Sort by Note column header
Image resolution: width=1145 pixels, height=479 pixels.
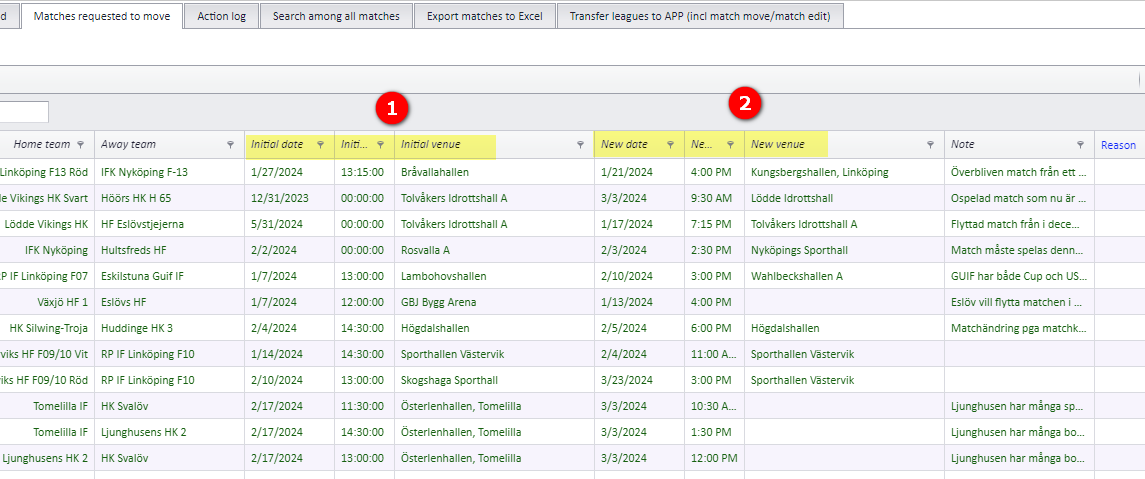pyautogui.click(x=962, y=145)
